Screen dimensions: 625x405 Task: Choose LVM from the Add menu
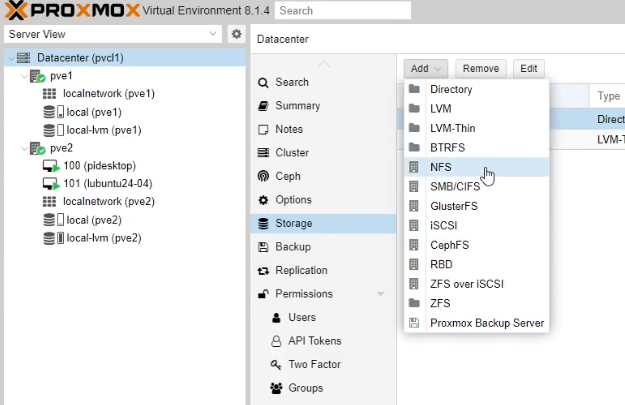[x=477, y=109]
